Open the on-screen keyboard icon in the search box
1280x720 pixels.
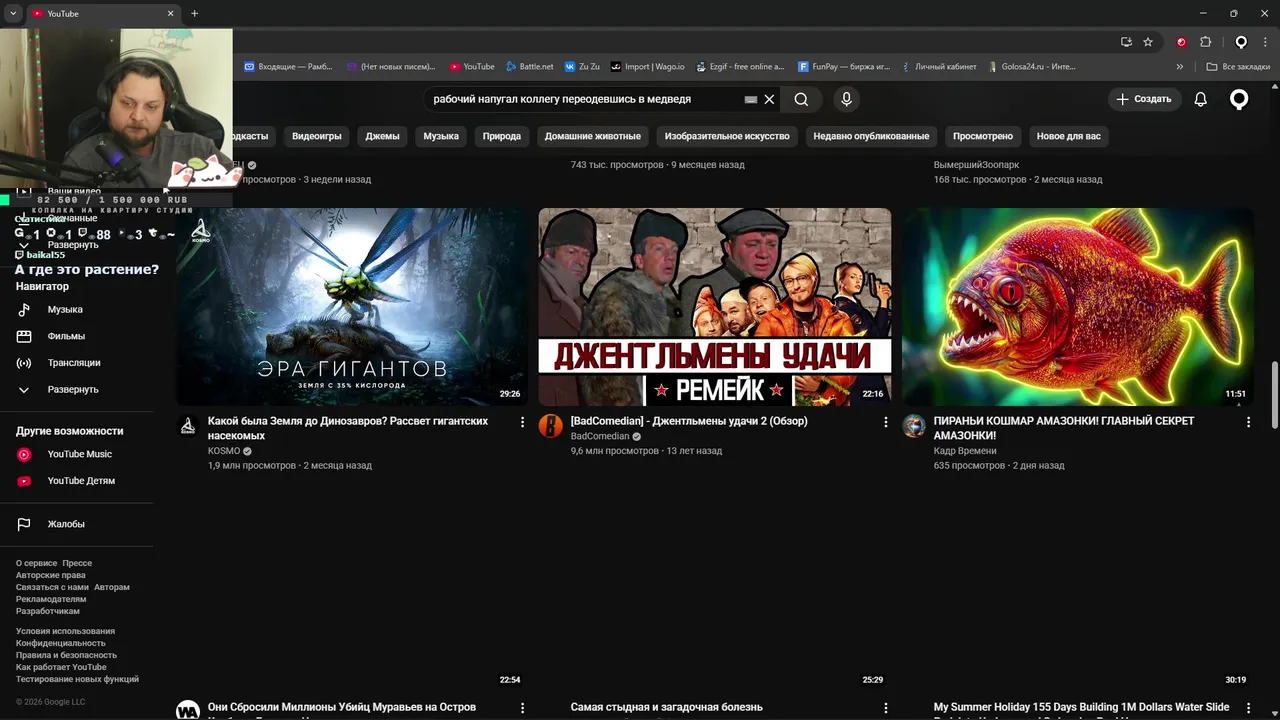[751, 99]
